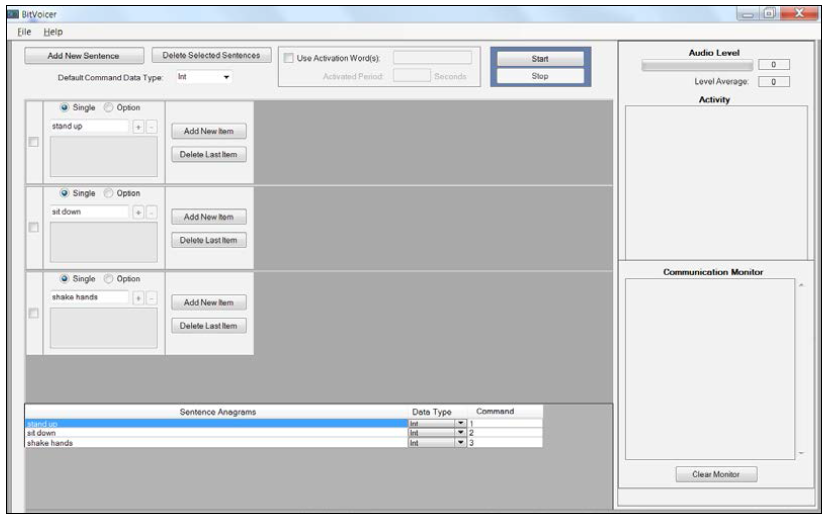Select Option radio for 'stand up' sentence
Image resolution: width=831 pixels, height=526 pixels.
pyautogui.click(x=108, y=108)
